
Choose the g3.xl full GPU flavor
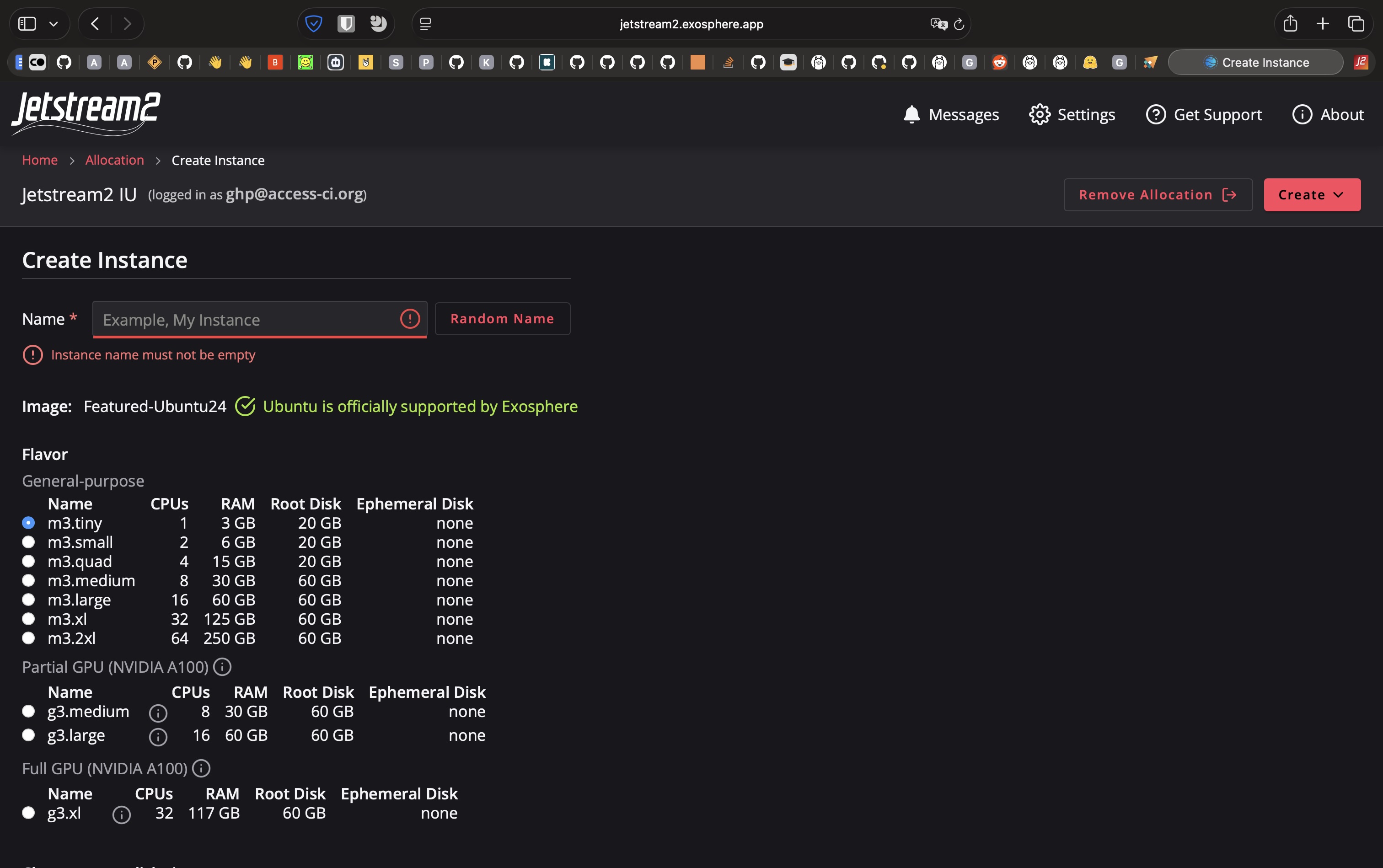pos(28,813)
